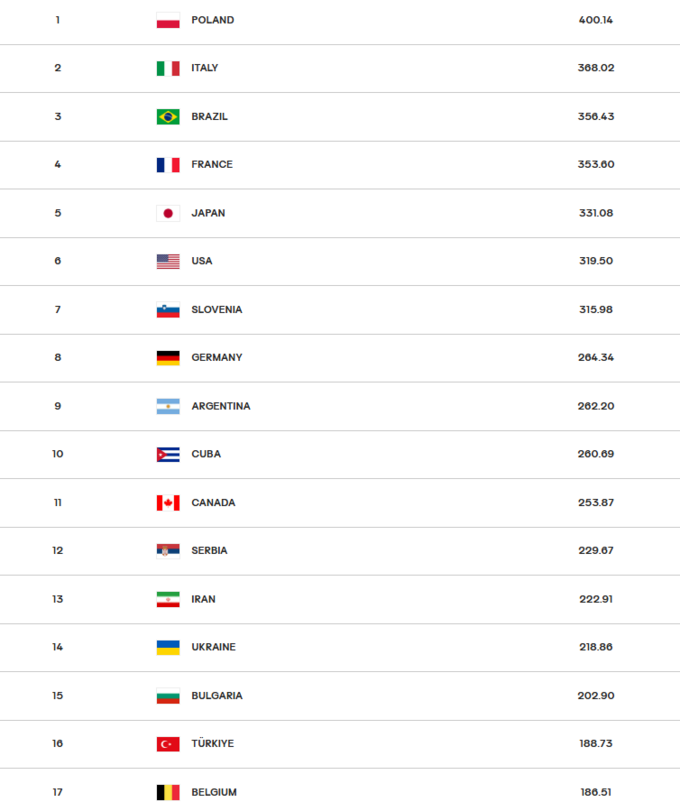Viewport: 680px width, 802px height.
Task: Select the France flag icon
Action: (168, 165)
